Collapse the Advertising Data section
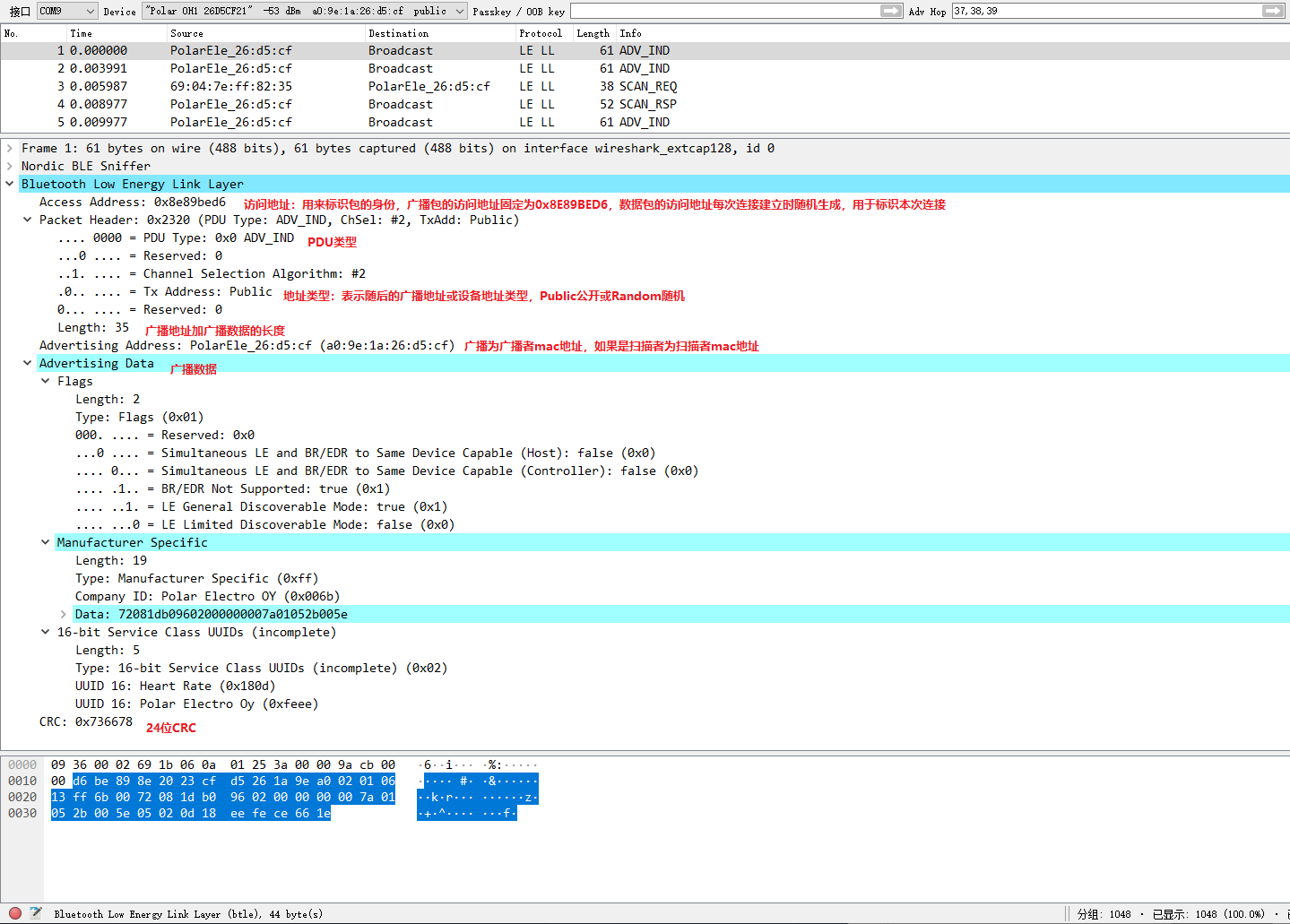 (27, 363)
